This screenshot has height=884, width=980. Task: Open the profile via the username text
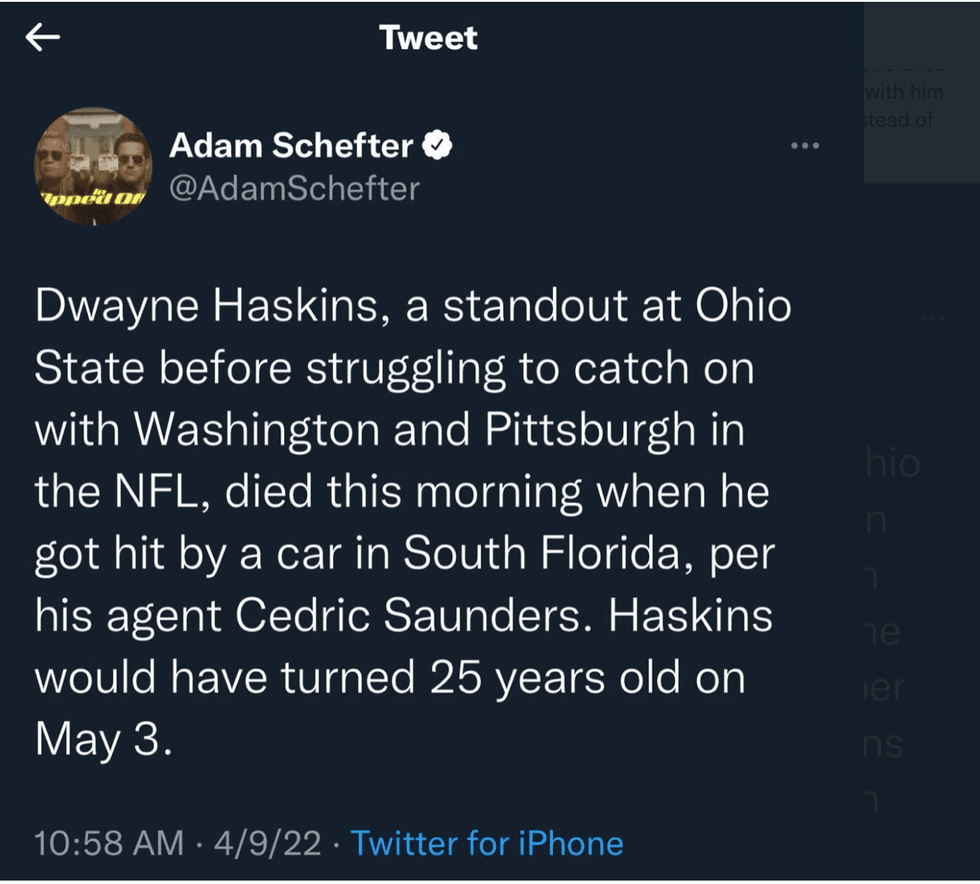tap(294, 188)
